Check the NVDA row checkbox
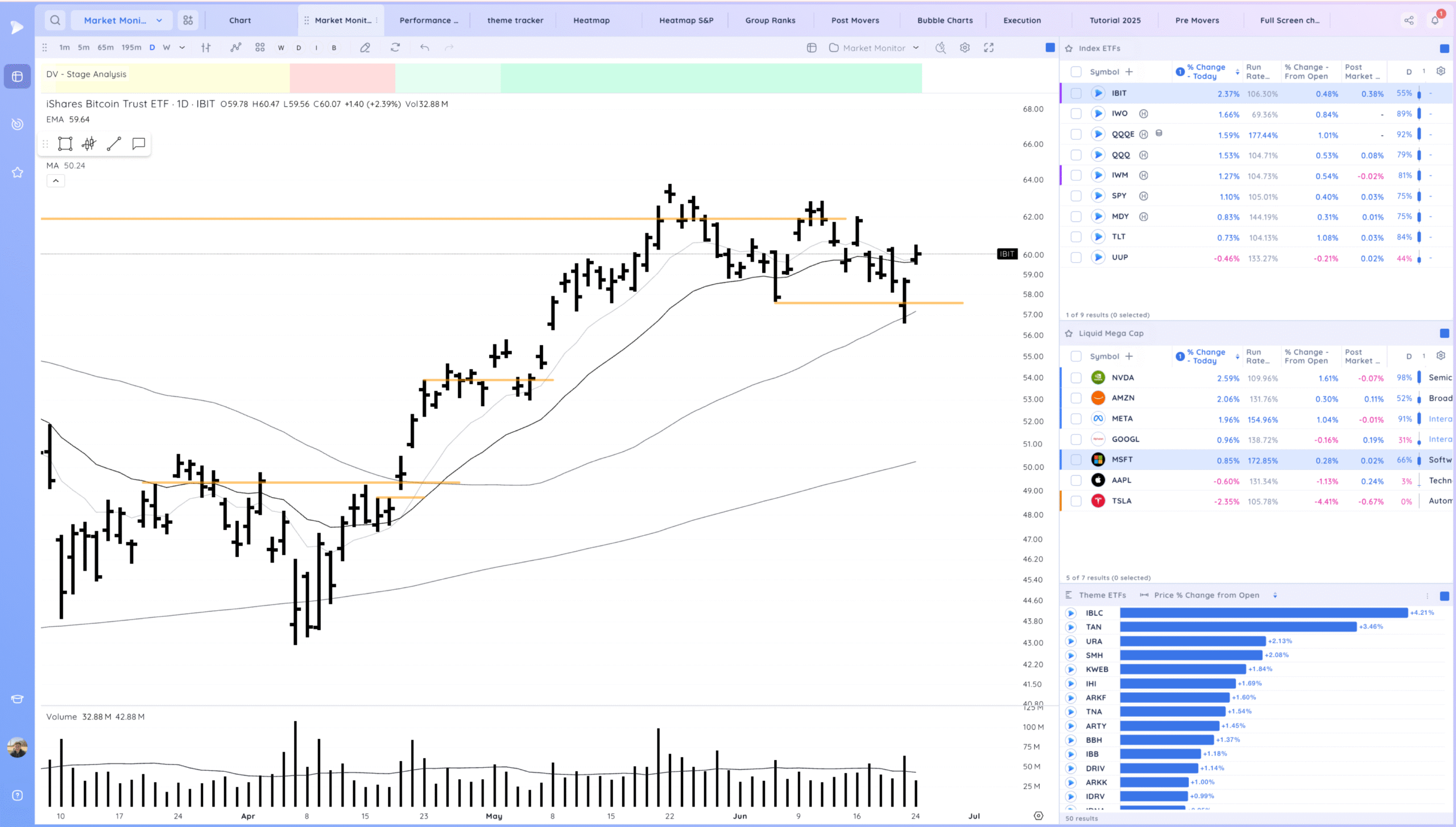This screenshot has width=1456, height=827. [x=1076, y=378]
